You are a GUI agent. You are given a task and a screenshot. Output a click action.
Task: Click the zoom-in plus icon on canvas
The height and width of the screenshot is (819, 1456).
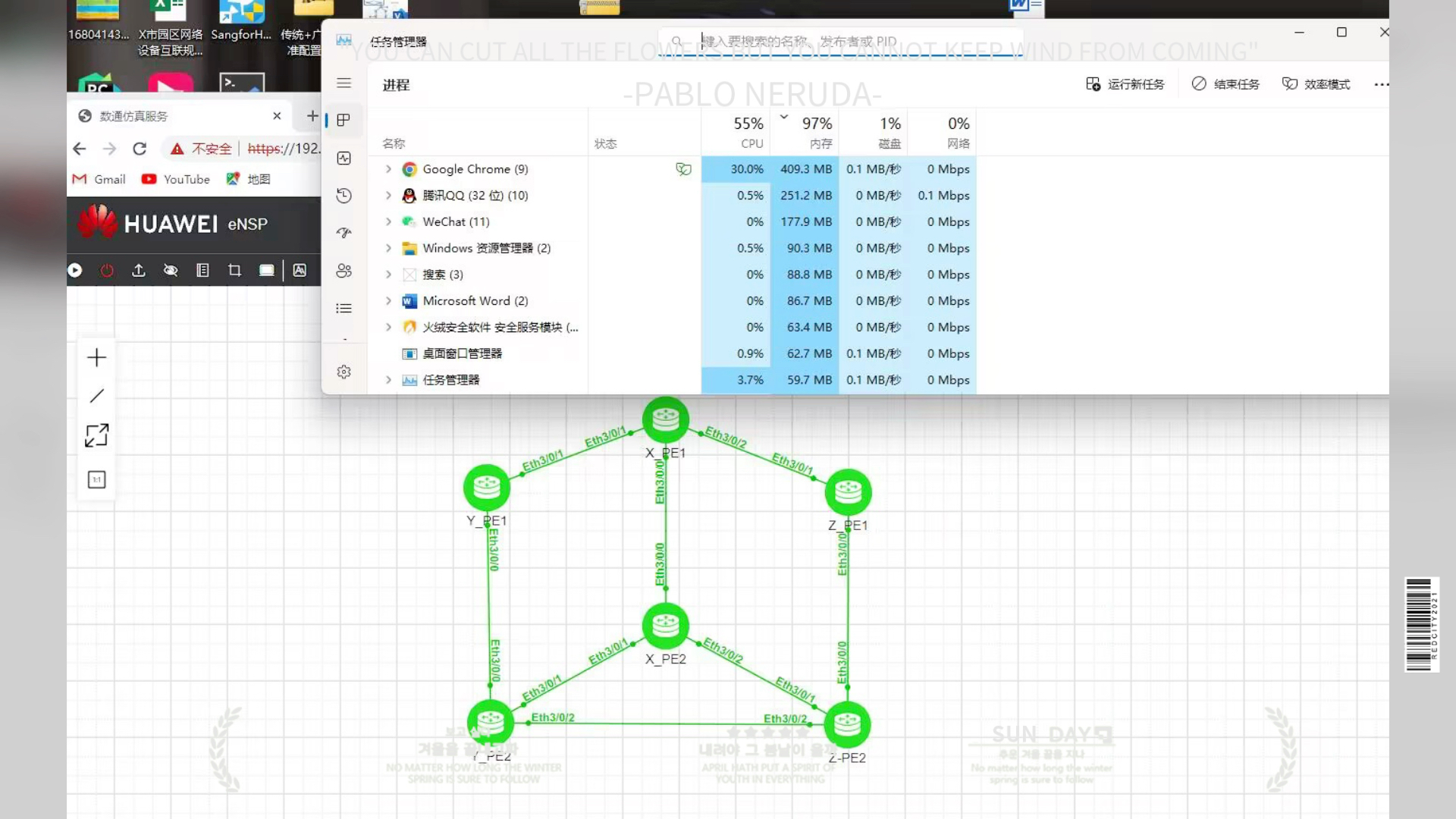96,357
